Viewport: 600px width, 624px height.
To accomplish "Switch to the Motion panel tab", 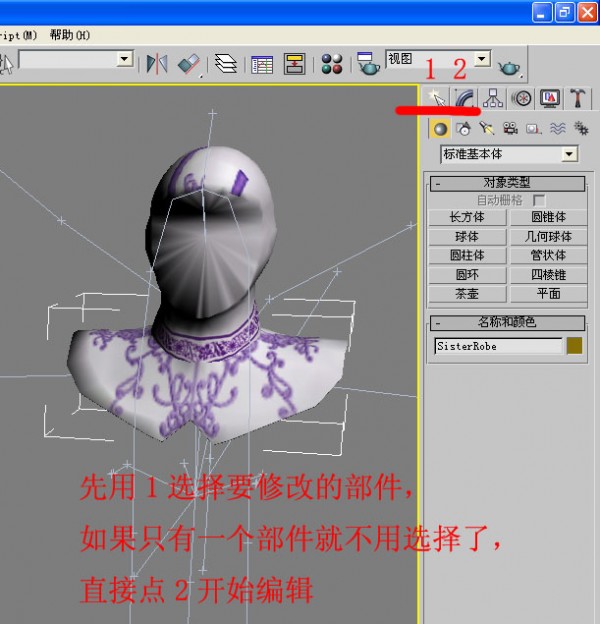I will tap(521, 98).
